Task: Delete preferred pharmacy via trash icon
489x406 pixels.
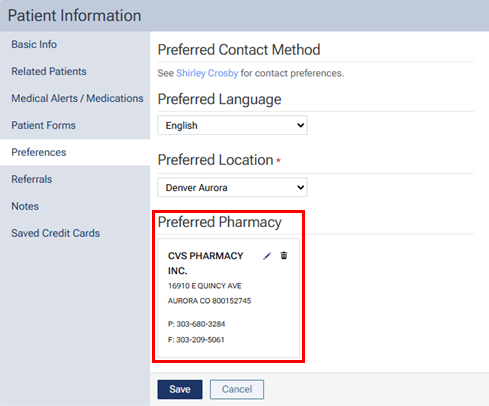Action: (x=284, y=255)
